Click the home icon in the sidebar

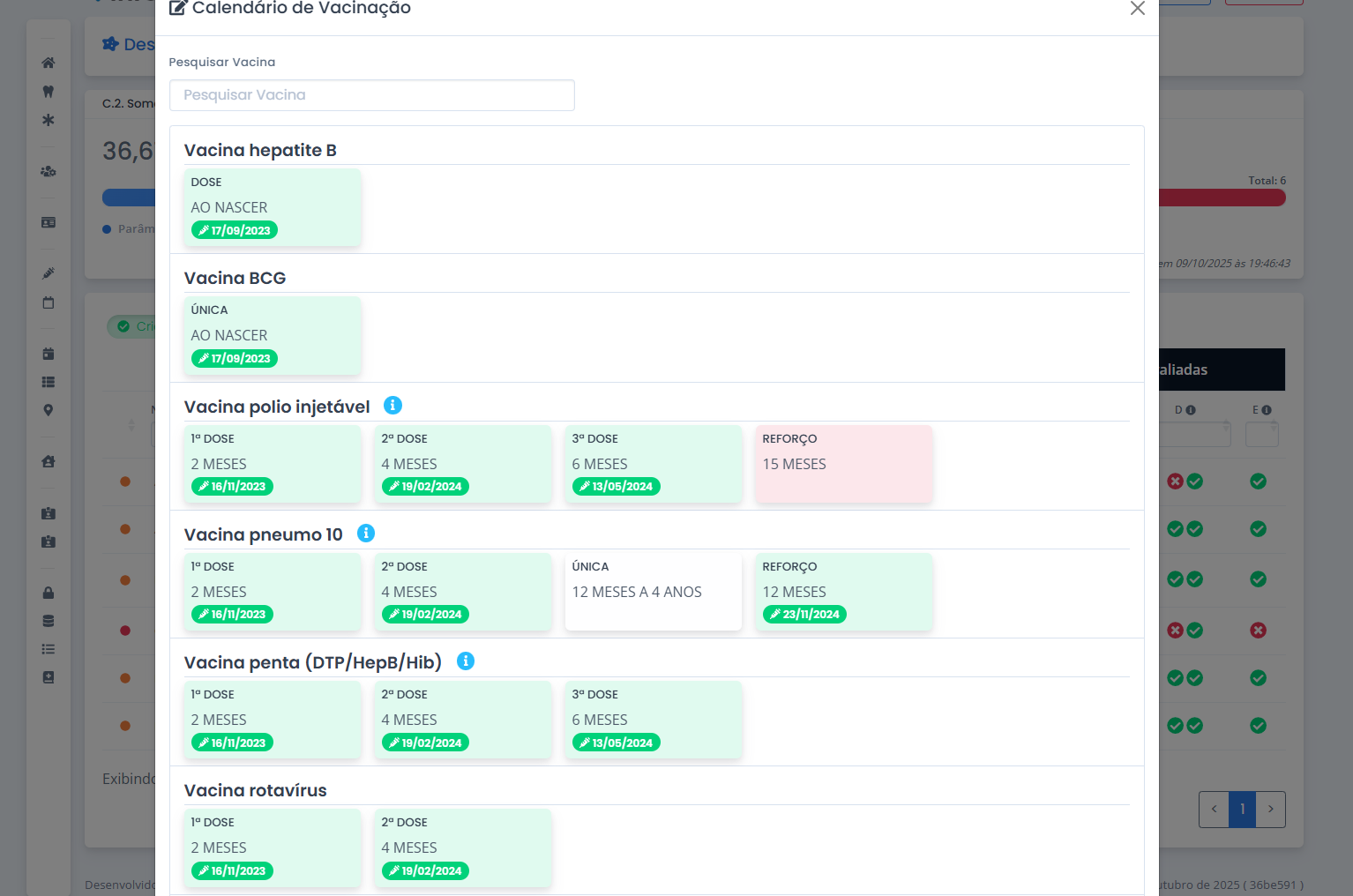[x=49, y=63]
